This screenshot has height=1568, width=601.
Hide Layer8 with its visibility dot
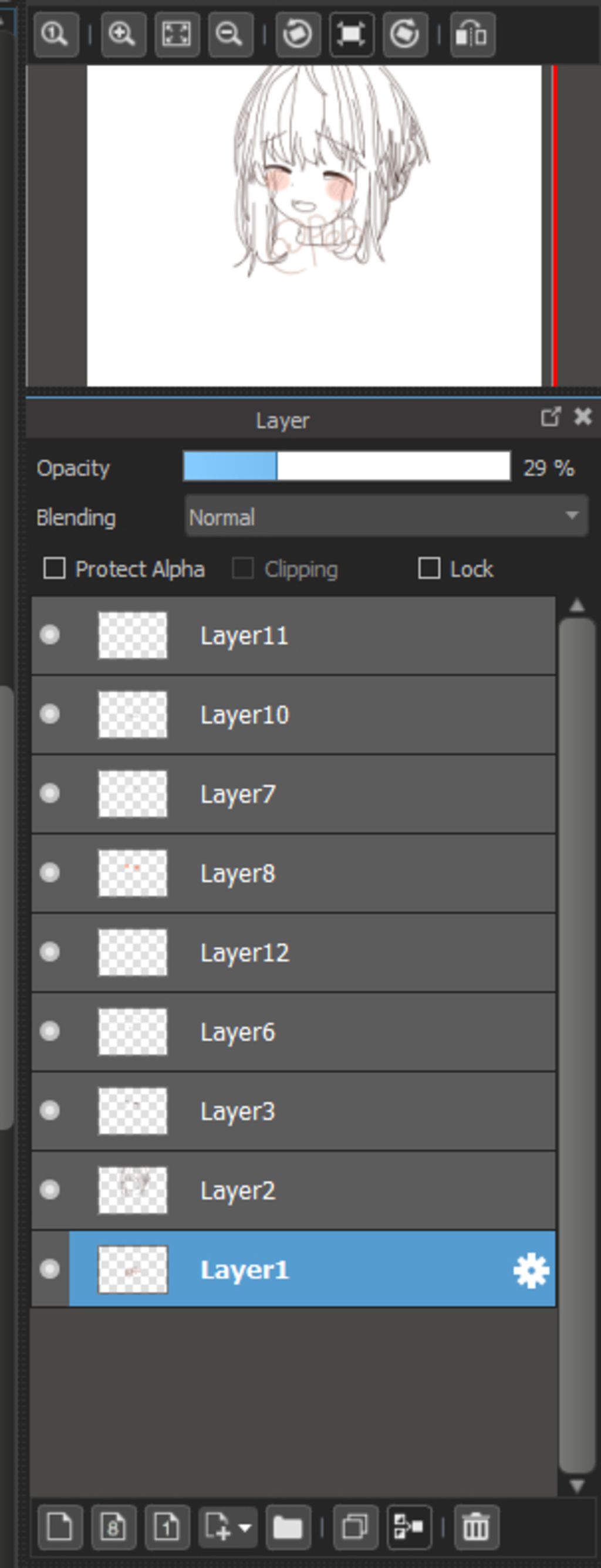click(x=50, y=872)
